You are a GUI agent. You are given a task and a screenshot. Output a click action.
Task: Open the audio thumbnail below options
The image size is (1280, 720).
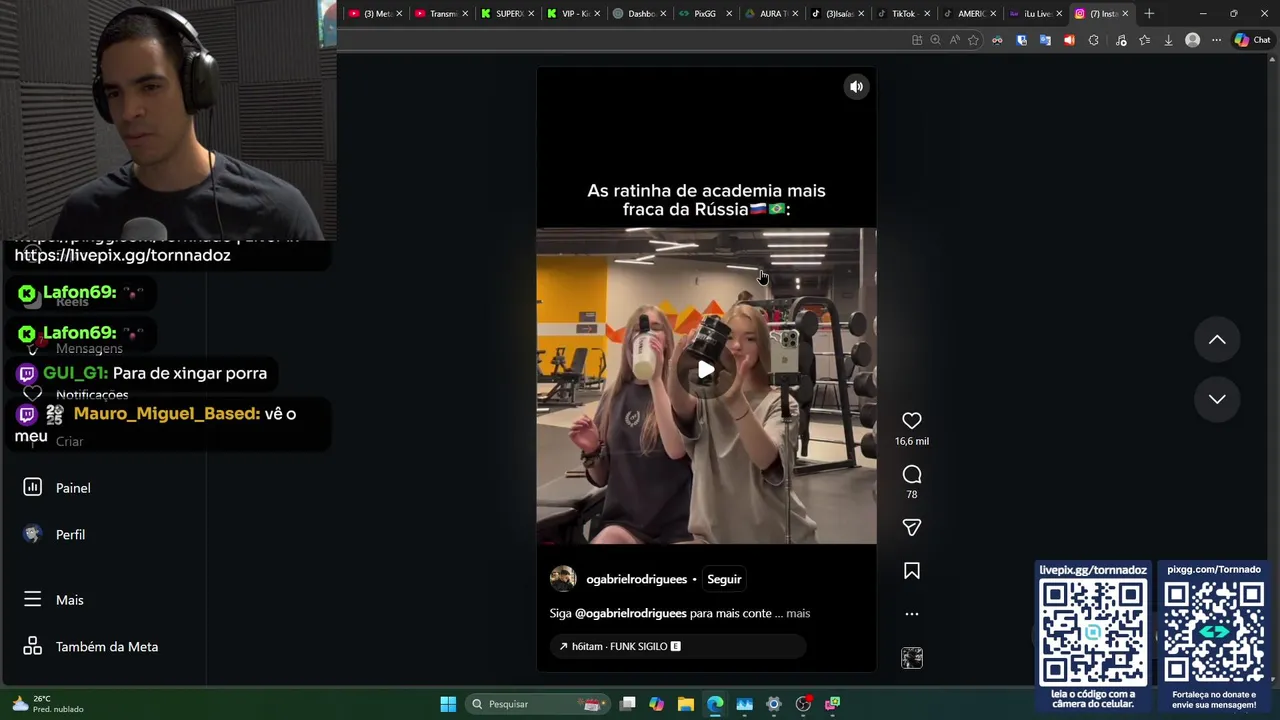point(911,658)
